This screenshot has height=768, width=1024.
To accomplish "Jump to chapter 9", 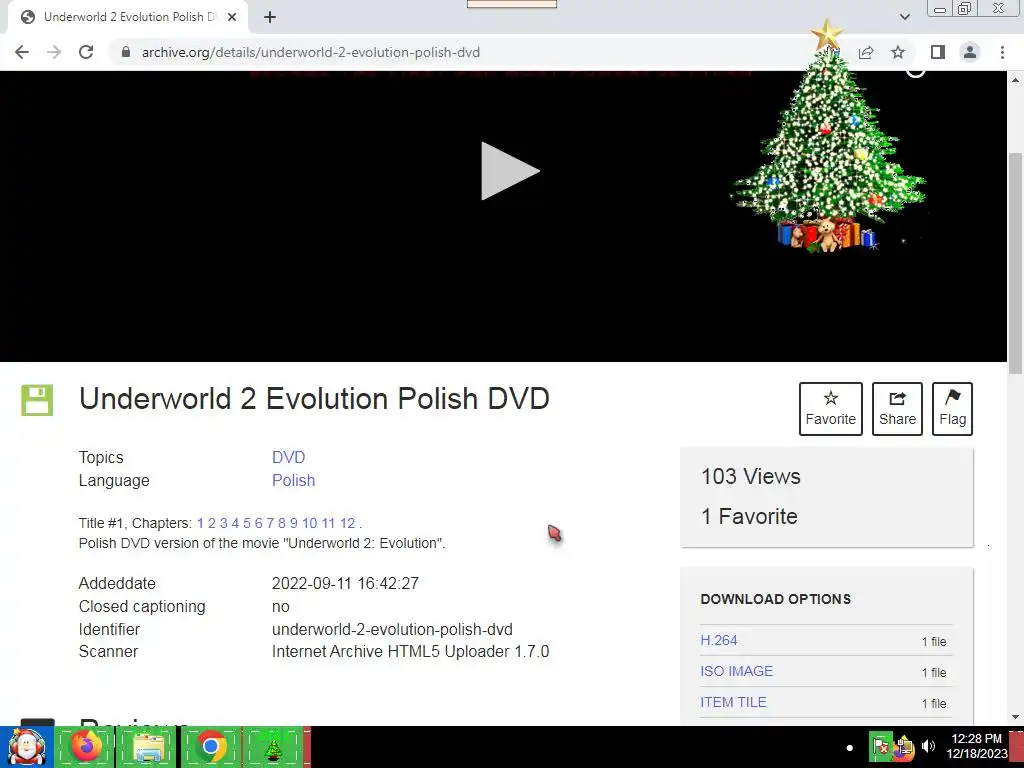I will coord(293,523).
